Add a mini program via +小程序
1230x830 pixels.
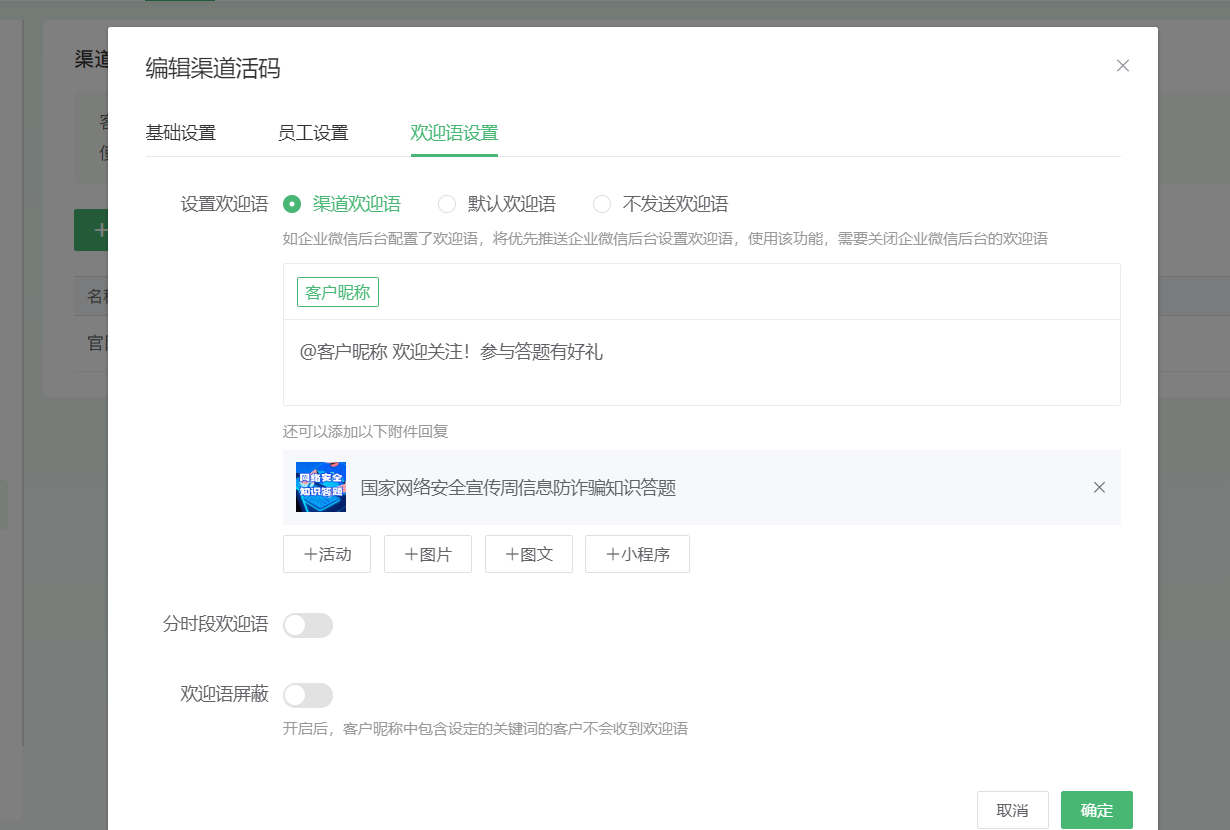click(637, 554)
